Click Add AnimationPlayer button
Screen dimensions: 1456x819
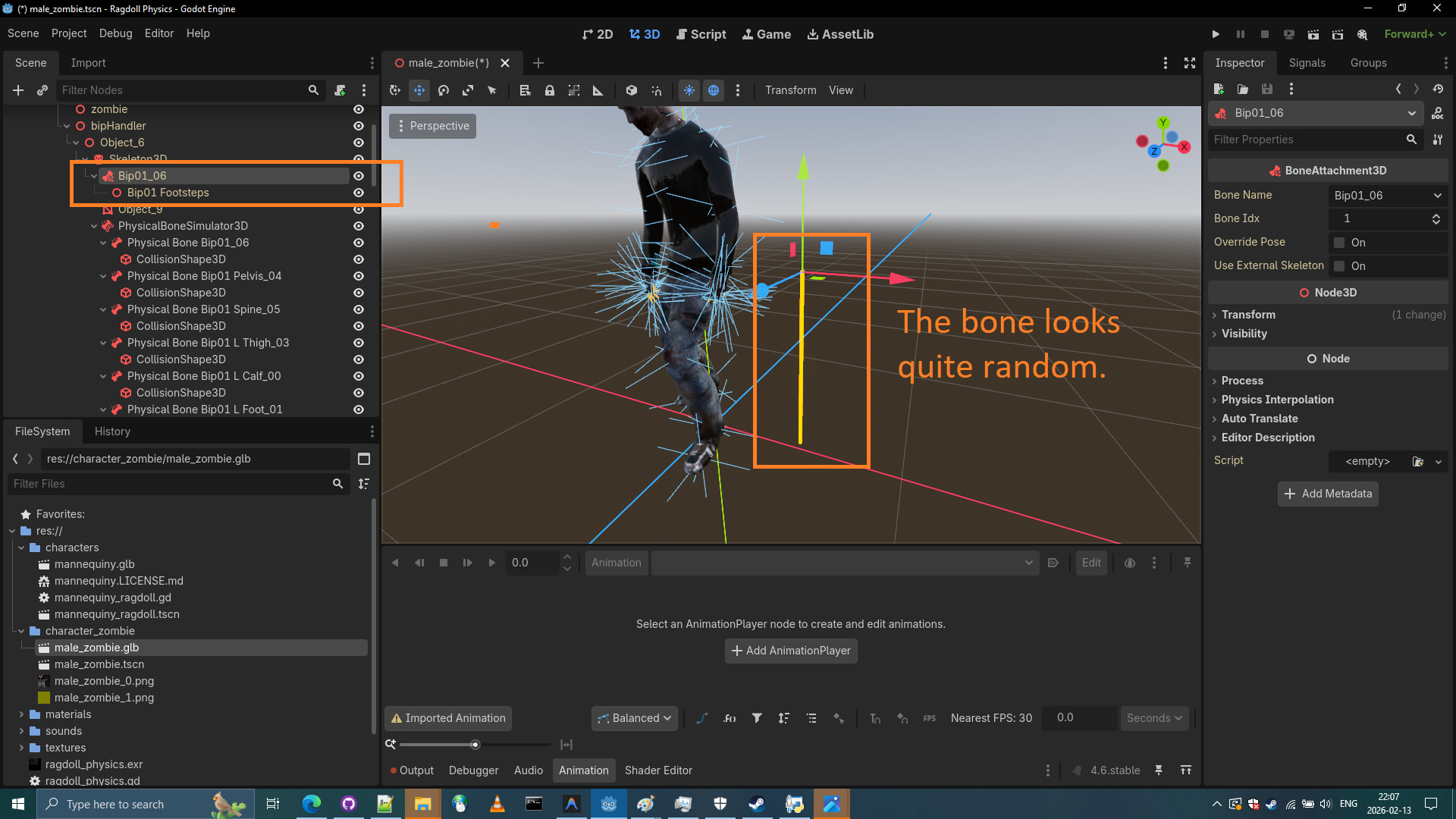pos(791,651)
